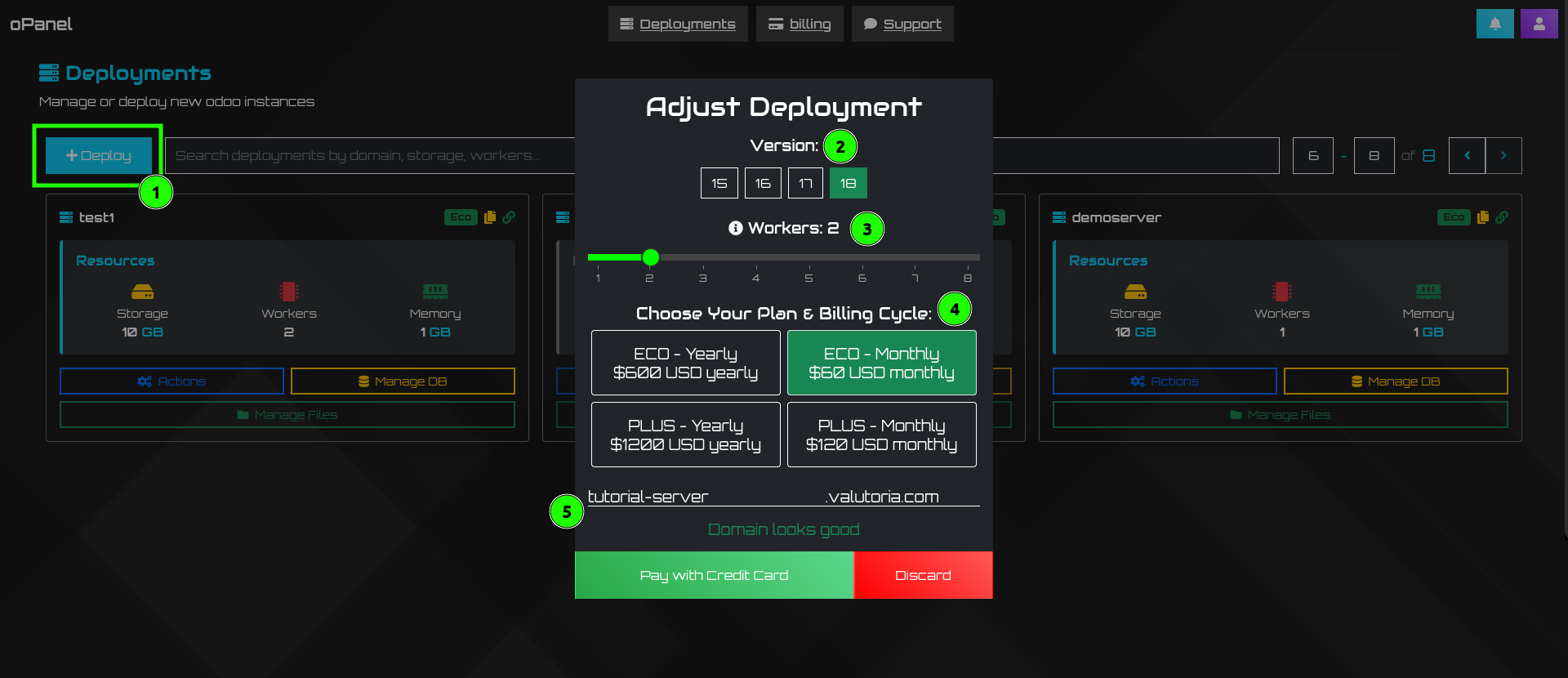Go to next page of deployments
Viewport: 1568px width, 678px height.
(x=1503, y=155)
